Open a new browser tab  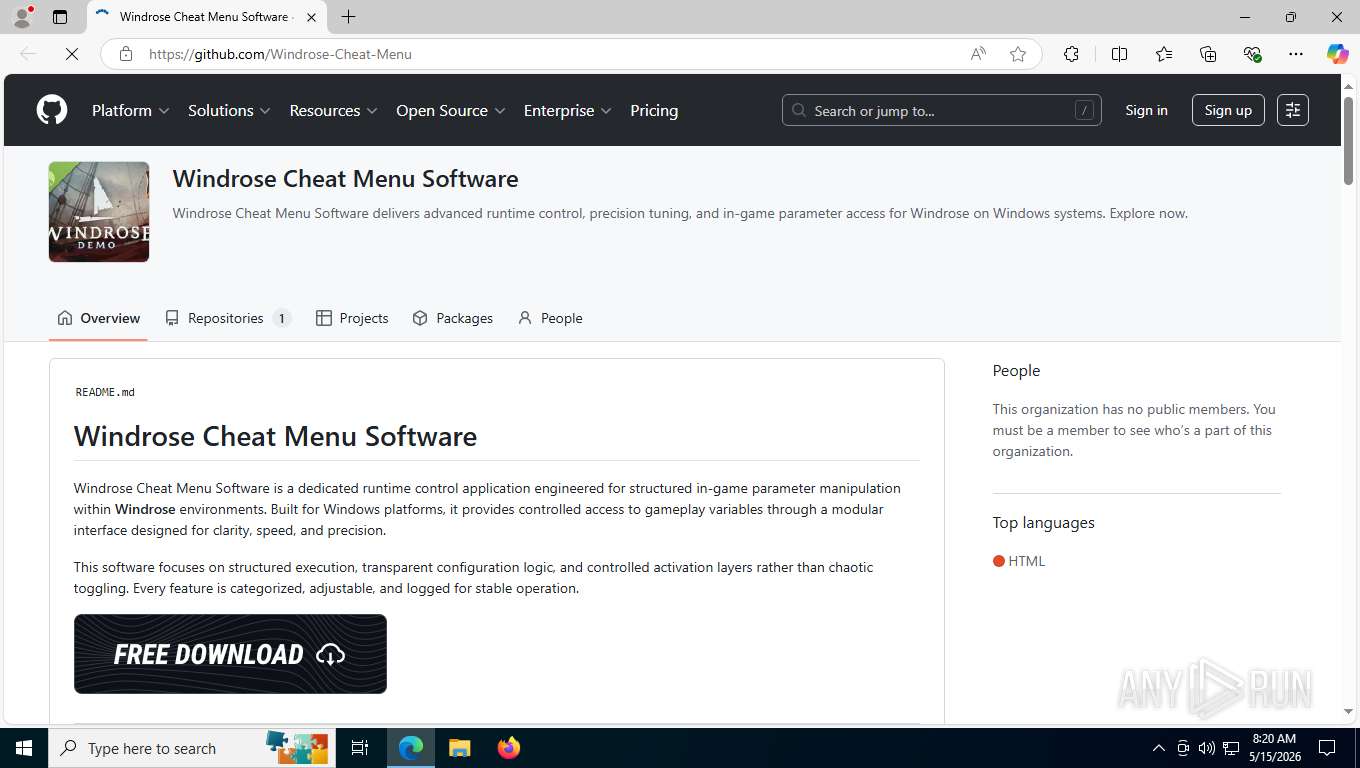coord(348,17)
